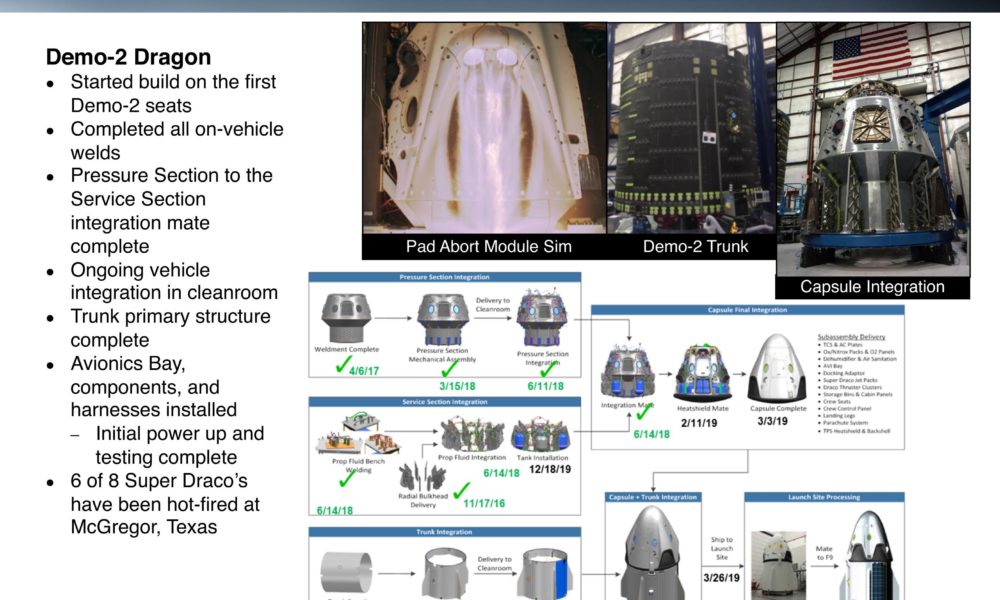The height and width of the screenshot is (600, 1000).
Task: Select the date 12/18/19 under Tank Installation
Action: tap(550, 469)
